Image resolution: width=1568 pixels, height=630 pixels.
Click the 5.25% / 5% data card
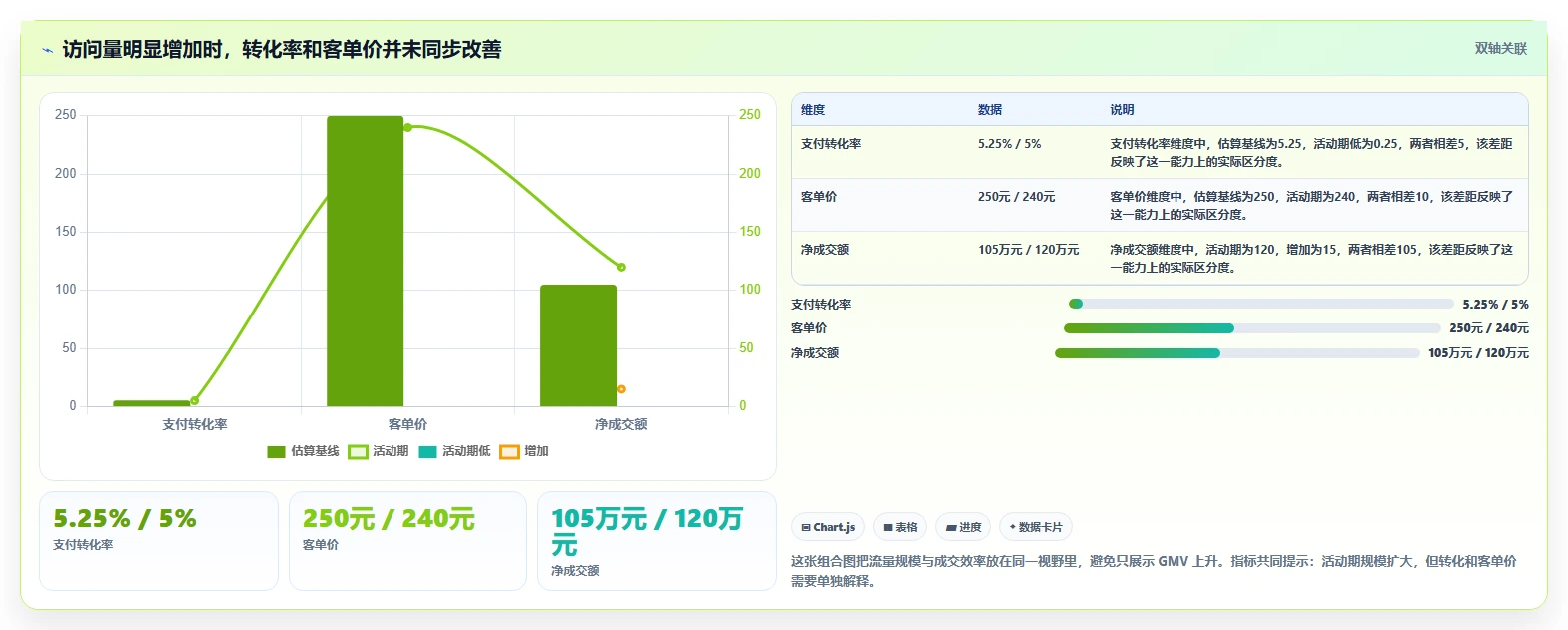[x=159, y=541]
